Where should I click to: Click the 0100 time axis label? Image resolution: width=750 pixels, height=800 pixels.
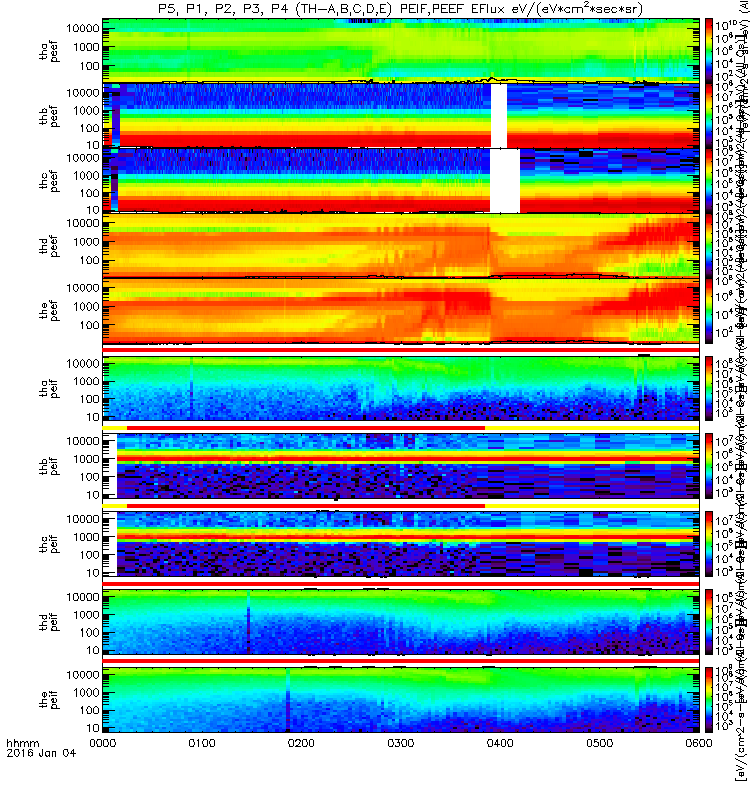click(202, 743)
